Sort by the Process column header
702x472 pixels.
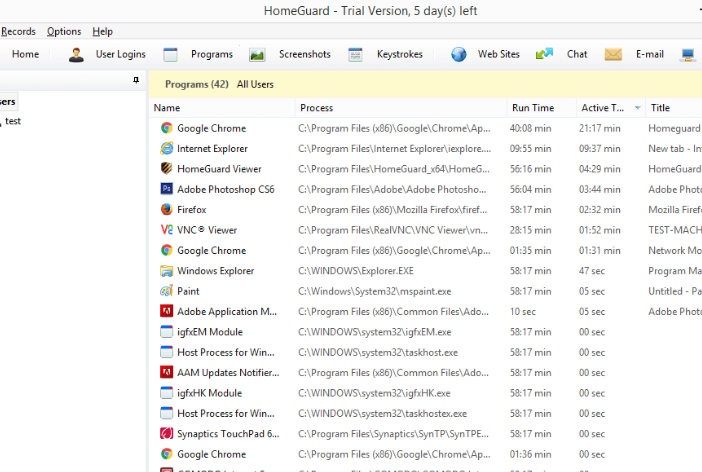401,108
